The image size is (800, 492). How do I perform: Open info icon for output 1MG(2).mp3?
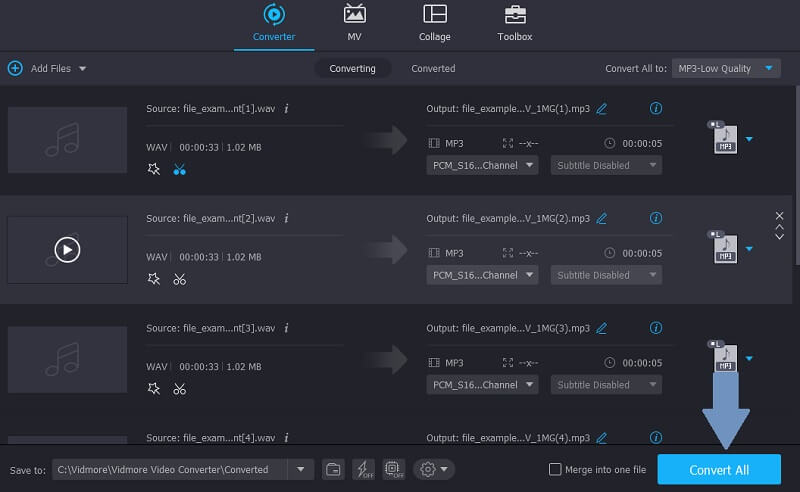click(x=656, y=218)
